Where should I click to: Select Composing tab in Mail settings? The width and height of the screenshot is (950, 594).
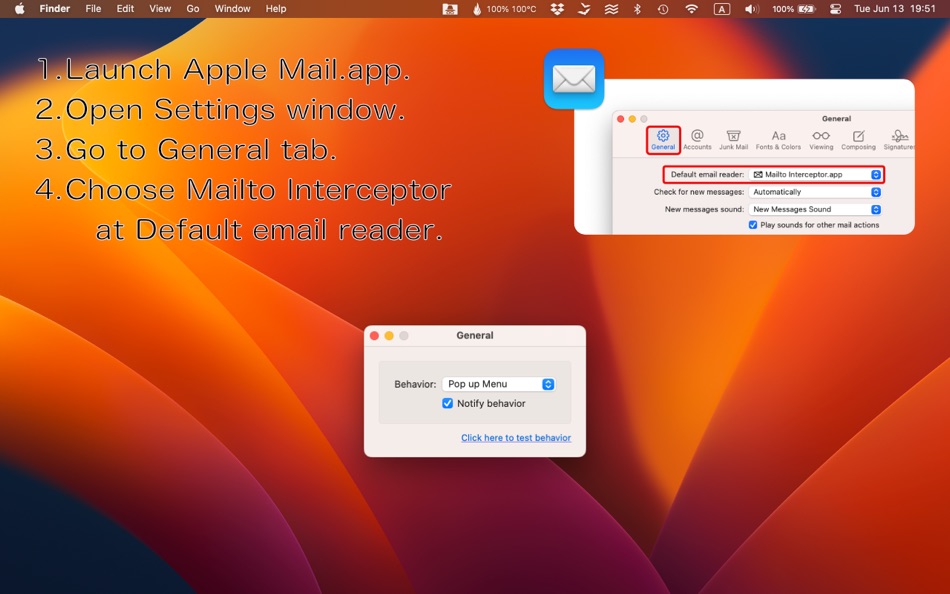(858, 139)
